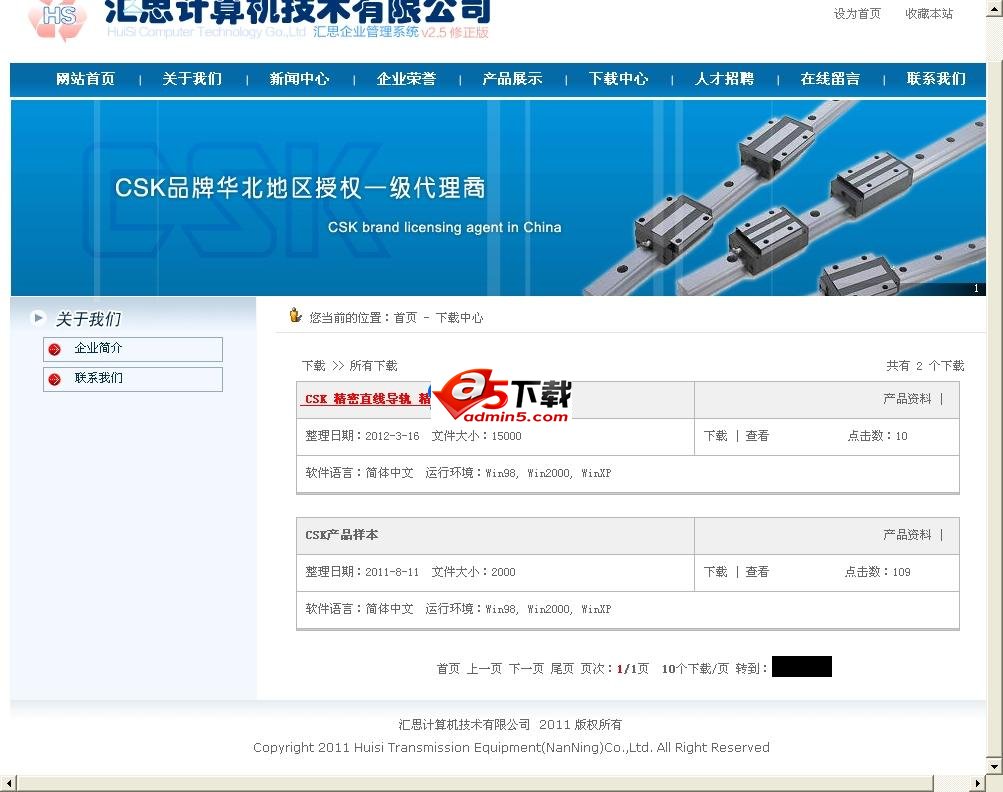Viewport: 1003px width, 792px height.
Task: Click the horizontal scrollbar left arrow
Action: (8, 783)
